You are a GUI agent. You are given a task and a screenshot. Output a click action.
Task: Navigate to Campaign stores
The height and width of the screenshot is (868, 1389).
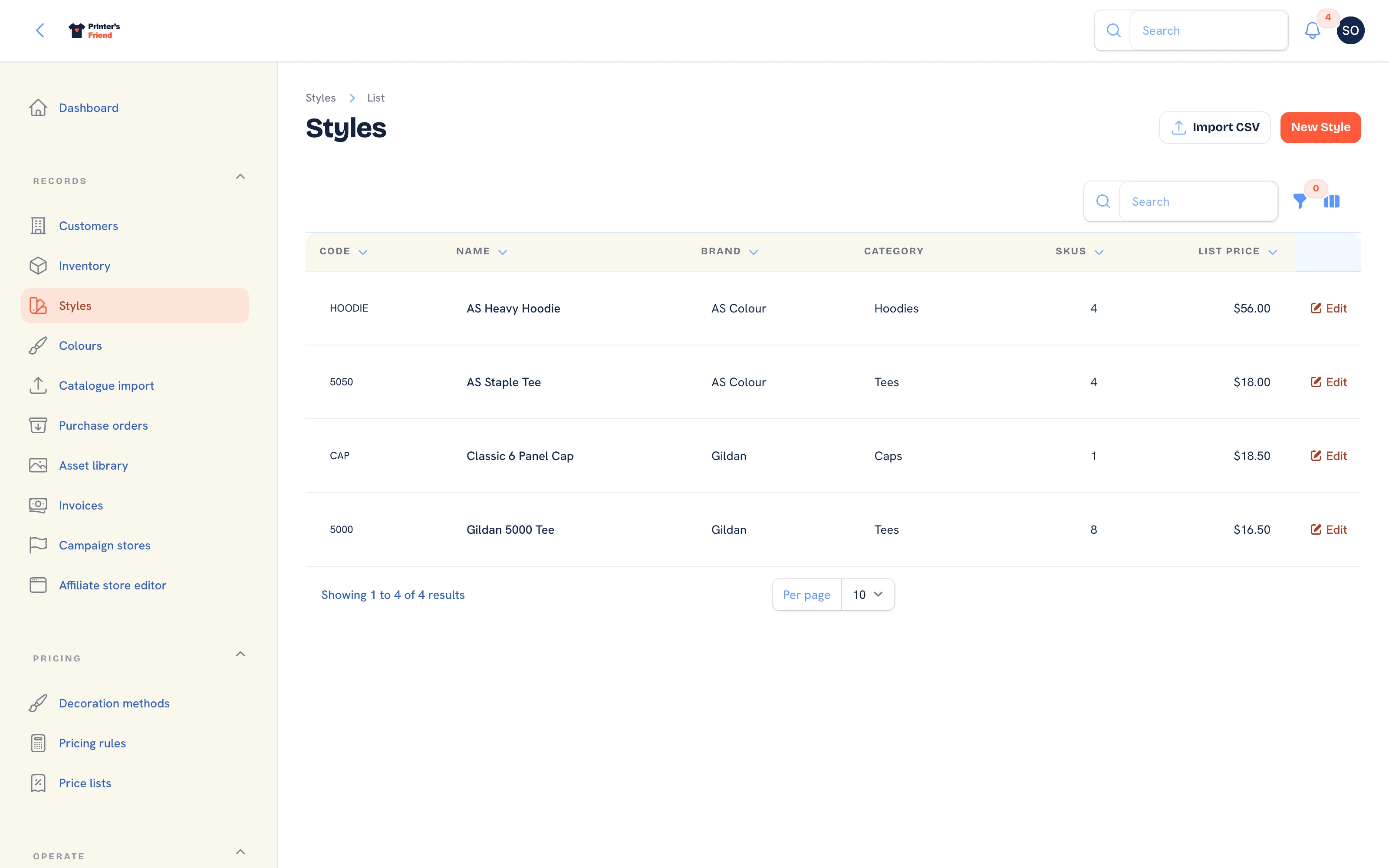coord(105,546)
